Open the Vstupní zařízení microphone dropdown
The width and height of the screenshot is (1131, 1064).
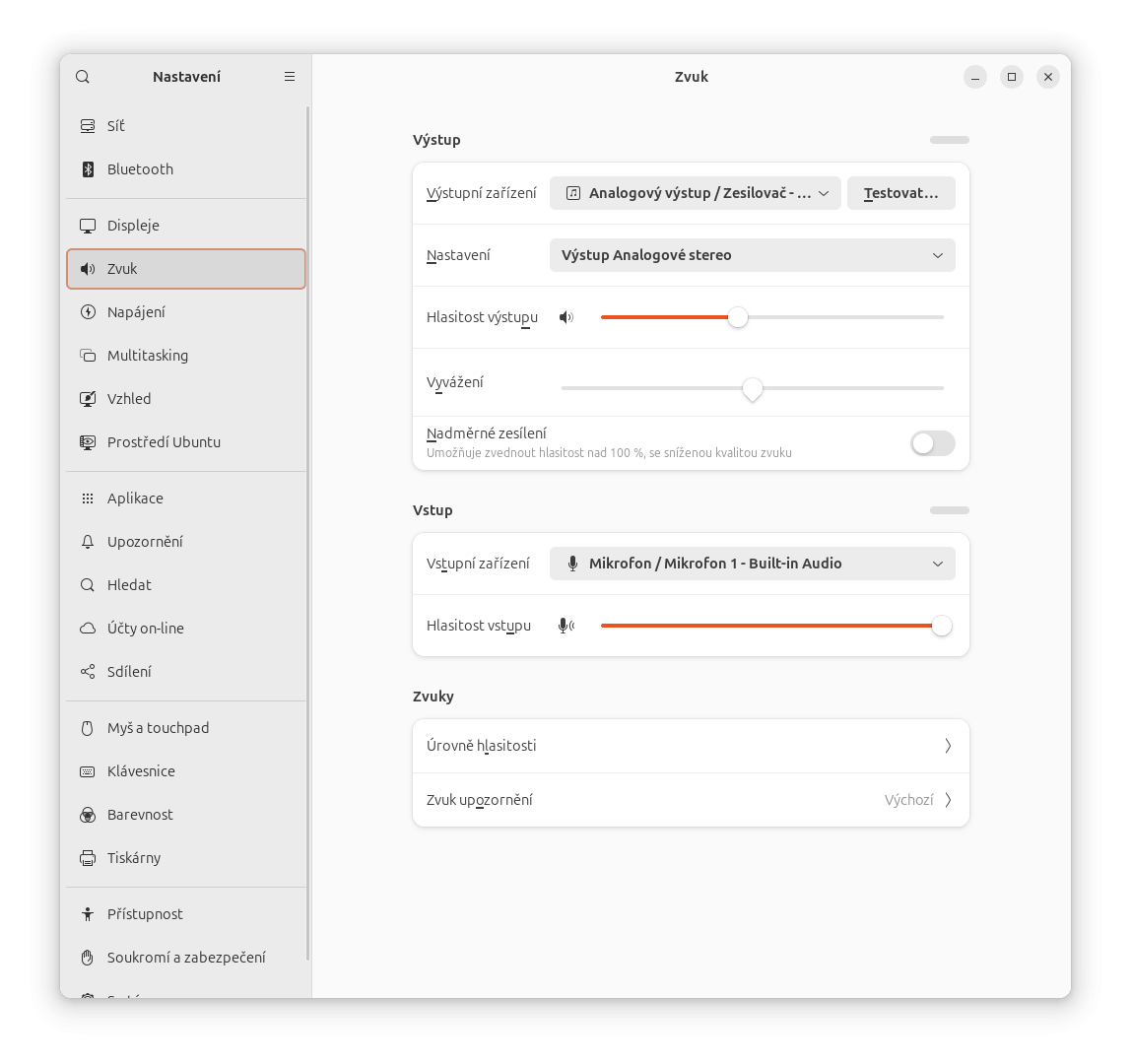point(752,564)
